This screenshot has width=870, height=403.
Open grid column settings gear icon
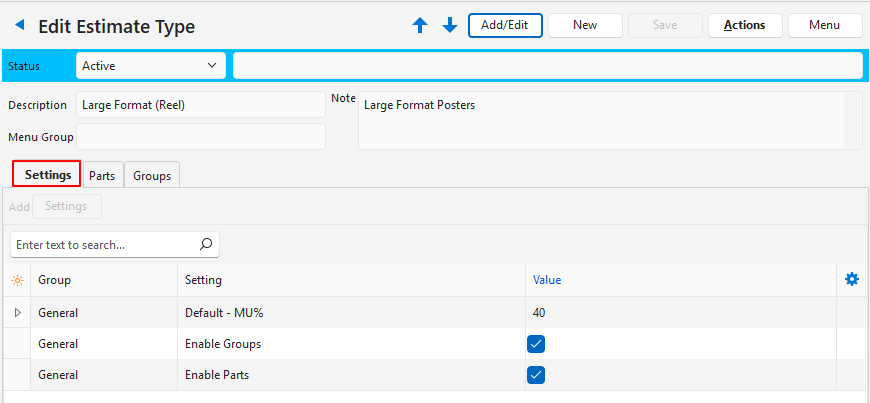852,280
